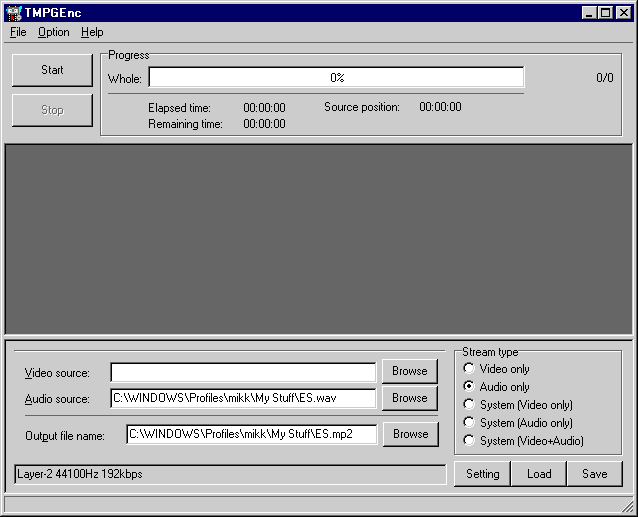Close the TMPGEnc window
Viewport: 638px width, 517px height.
pos(624,13)
